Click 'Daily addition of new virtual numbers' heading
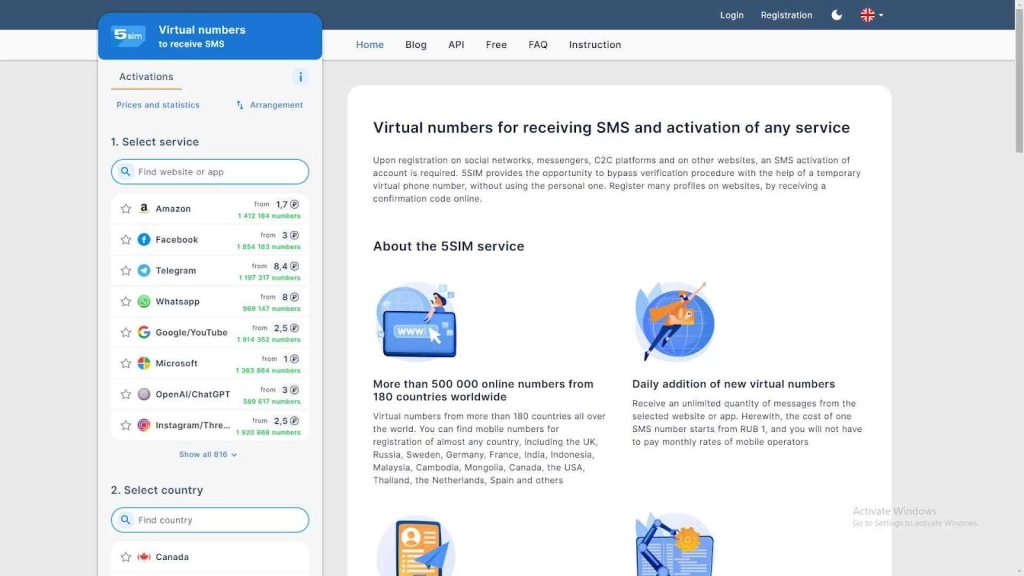 click(733, 384)
